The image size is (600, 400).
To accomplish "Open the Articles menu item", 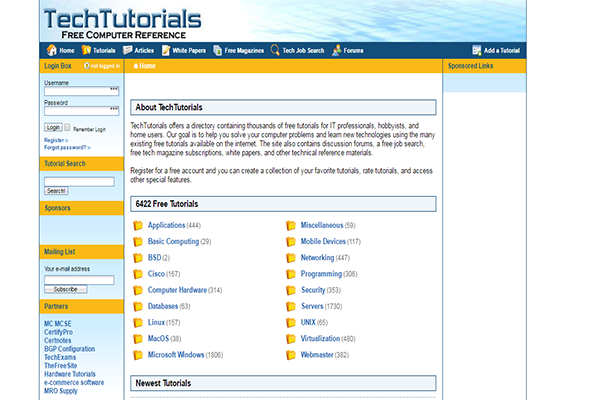I will click(144, 51).
